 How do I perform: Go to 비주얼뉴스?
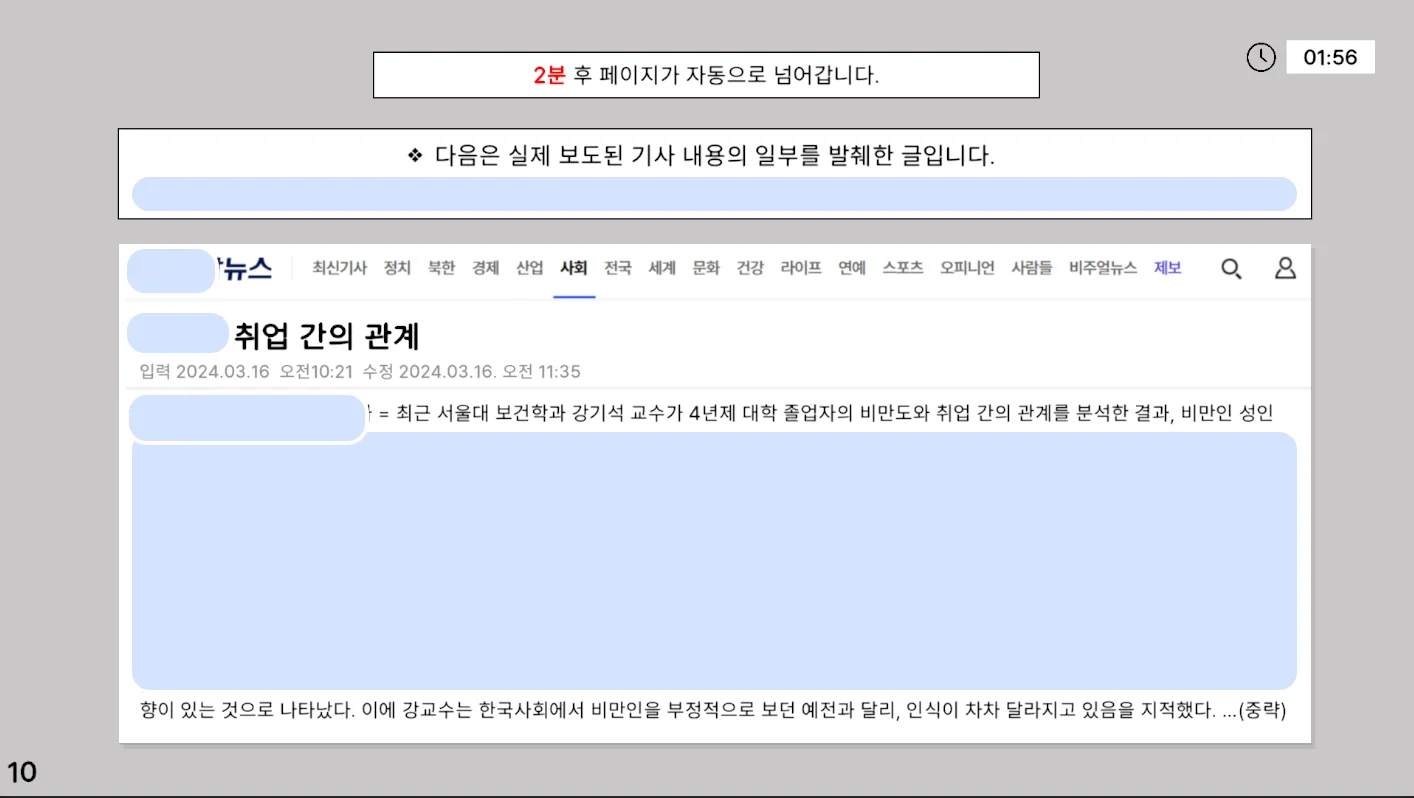click(x=1103, y=268)
